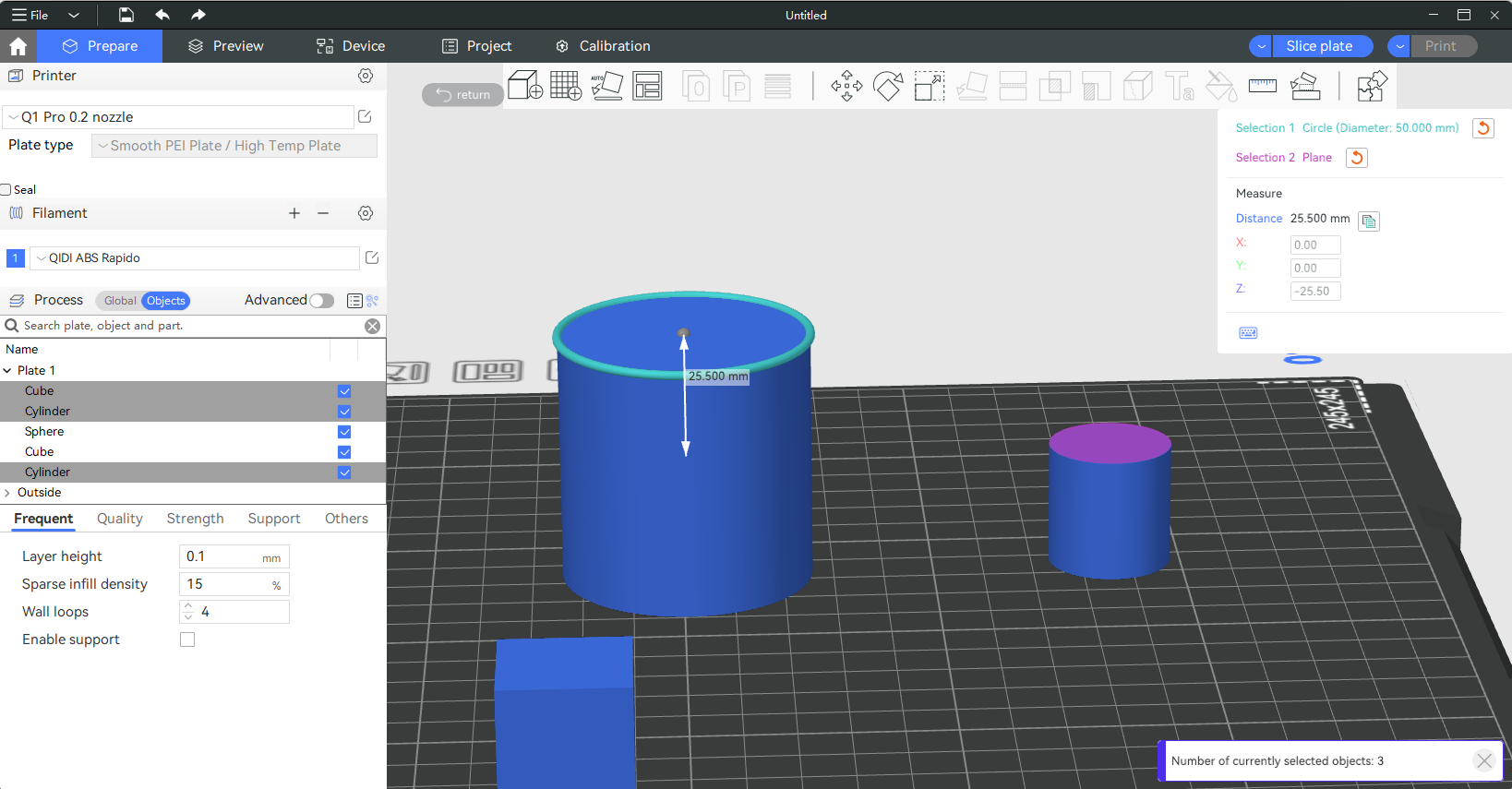This screenshot has height=789, width=1512.
Task: Expand the Outside tree node
Action: 7,493
